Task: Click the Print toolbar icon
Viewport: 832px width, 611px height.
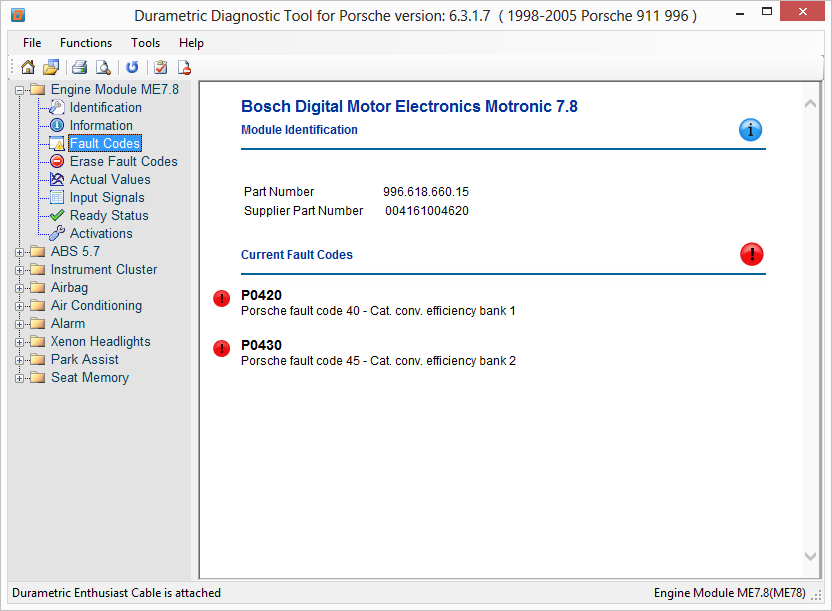Action: [80, 67]
